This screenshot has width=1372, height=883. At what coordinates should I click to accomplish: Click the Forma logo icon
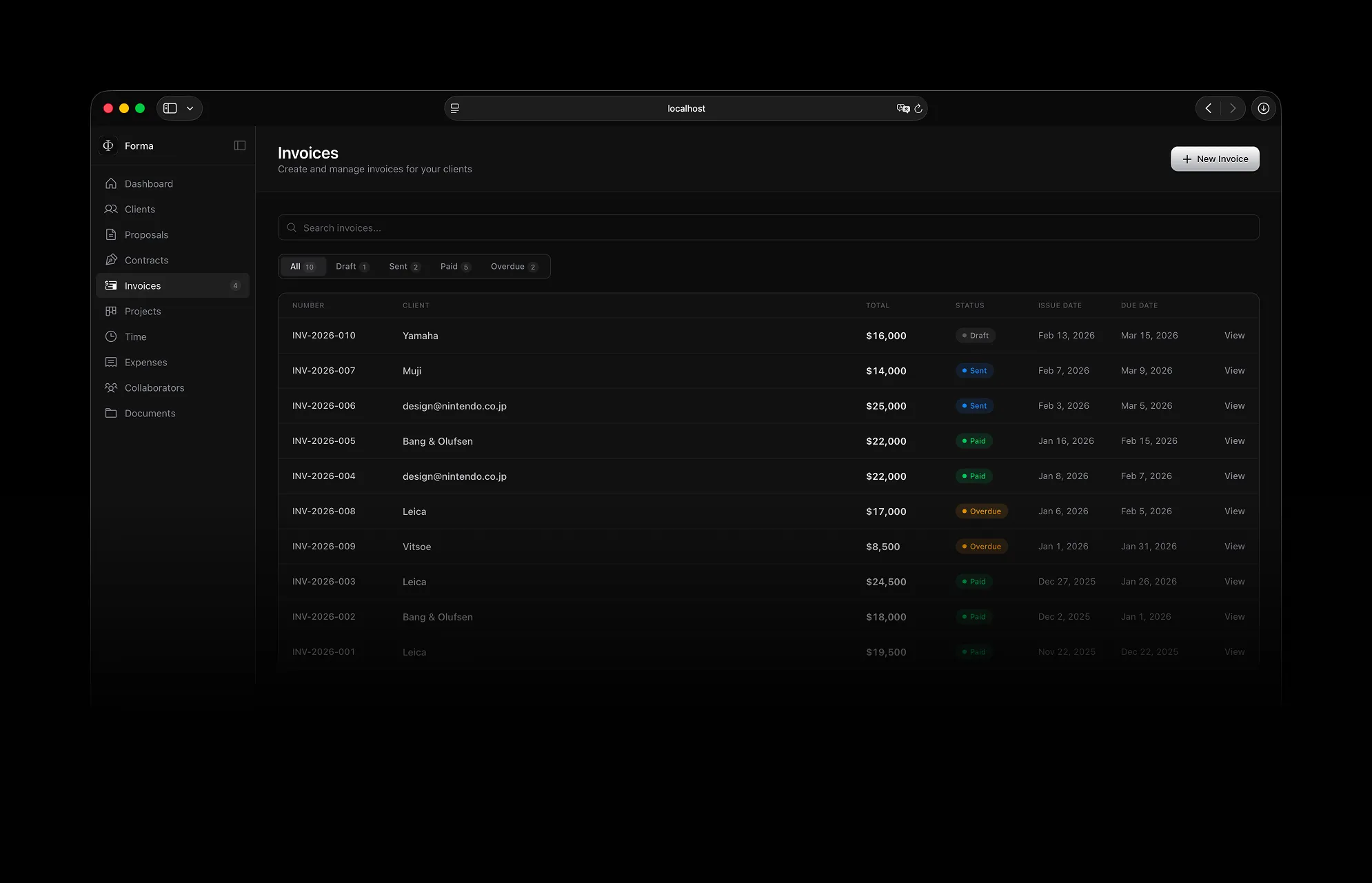(x=108, y=145)
